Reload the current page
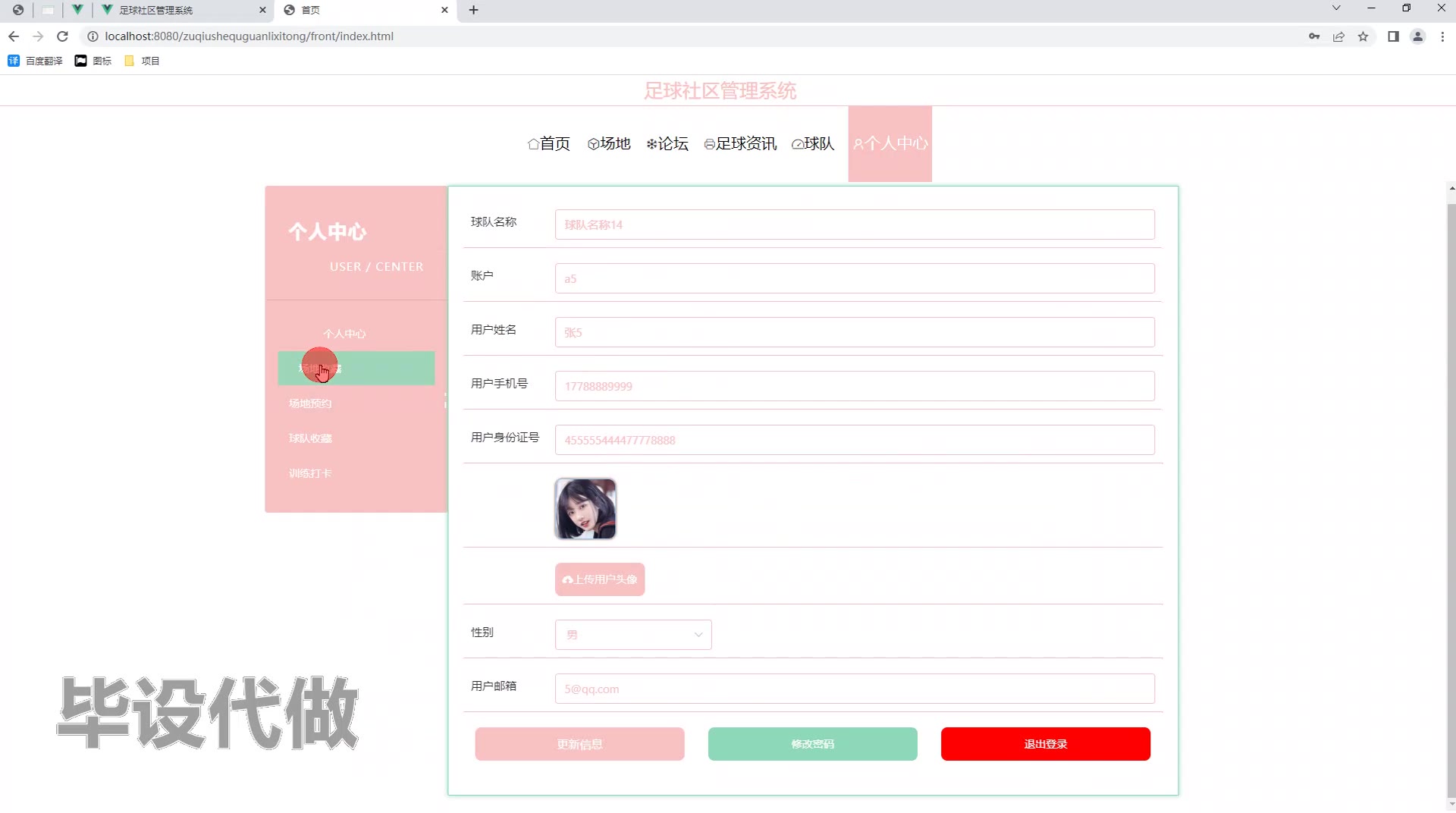 click(x=63, y=36)
